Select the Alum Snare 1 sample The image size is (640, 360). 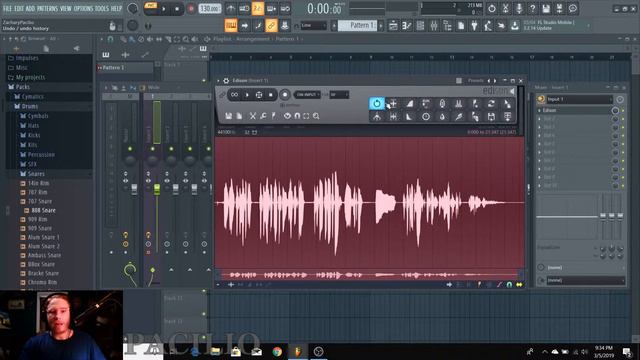40,238
